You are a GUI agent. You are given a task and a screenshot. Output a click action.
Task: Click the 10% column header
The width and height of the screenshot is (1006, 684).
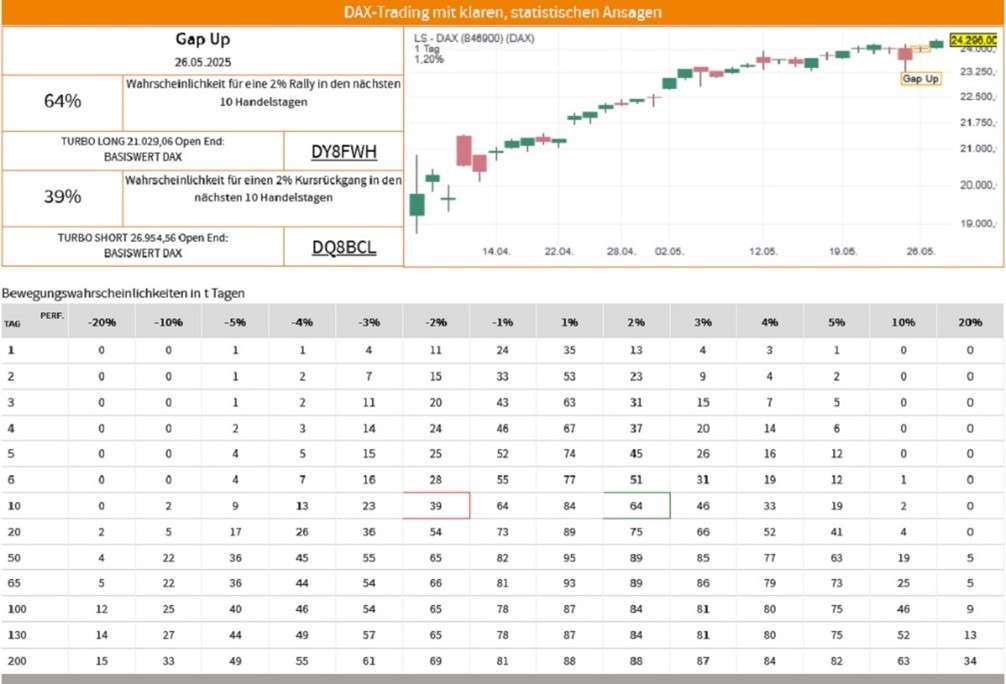(x=903, y=322)
